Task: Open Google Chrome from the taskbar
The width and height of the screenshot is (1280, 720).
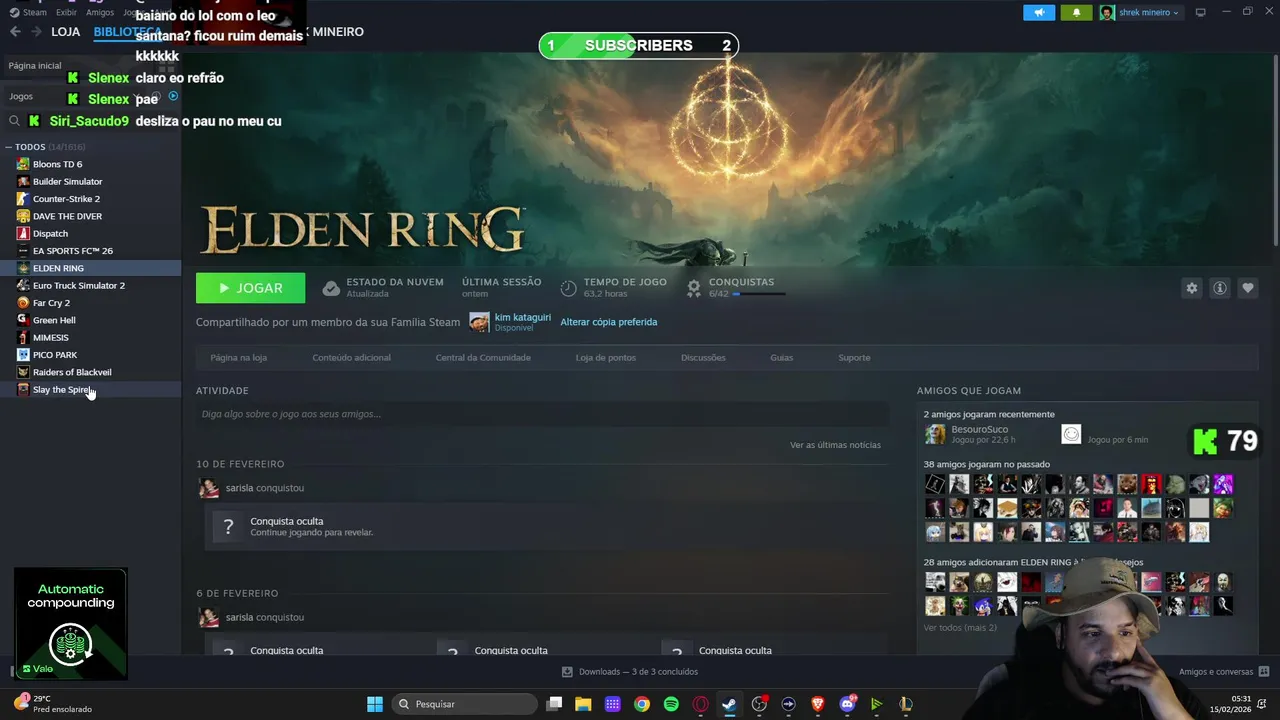Action: click(x=642, y=704)
